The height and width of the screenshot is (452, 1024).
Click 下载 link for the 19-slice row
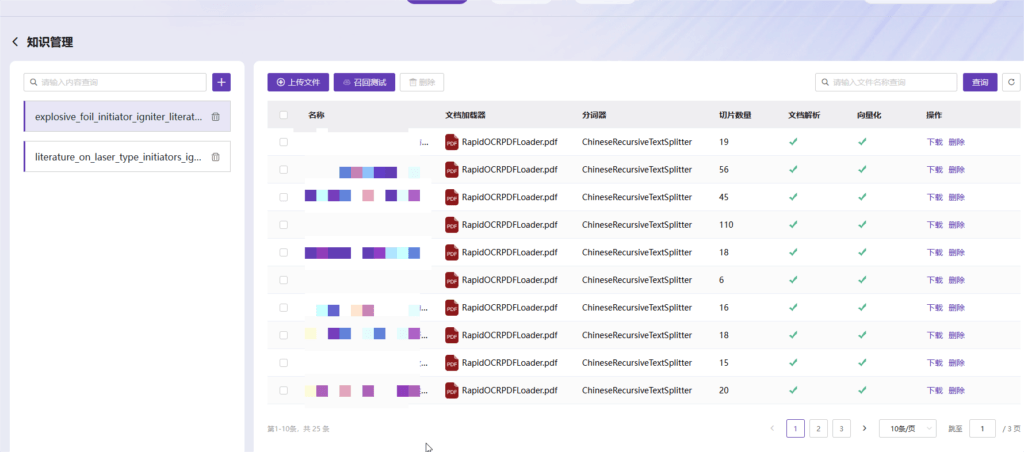[935, 142]
